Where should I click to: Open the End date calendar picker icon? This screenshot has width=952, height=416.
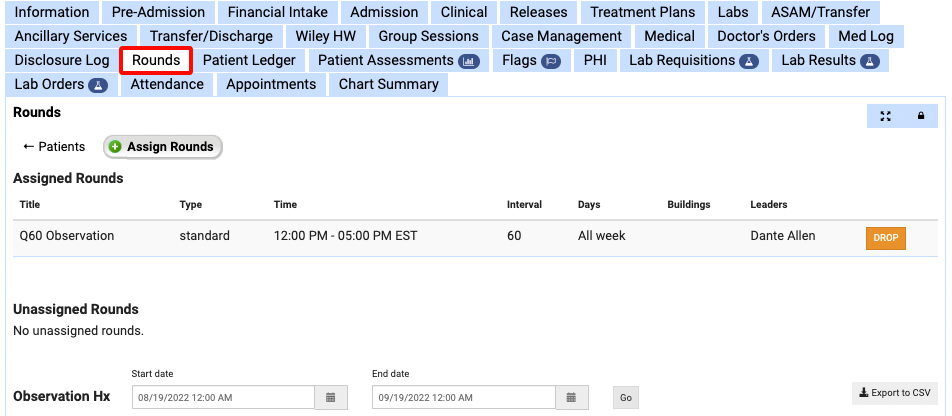(570, 398)
